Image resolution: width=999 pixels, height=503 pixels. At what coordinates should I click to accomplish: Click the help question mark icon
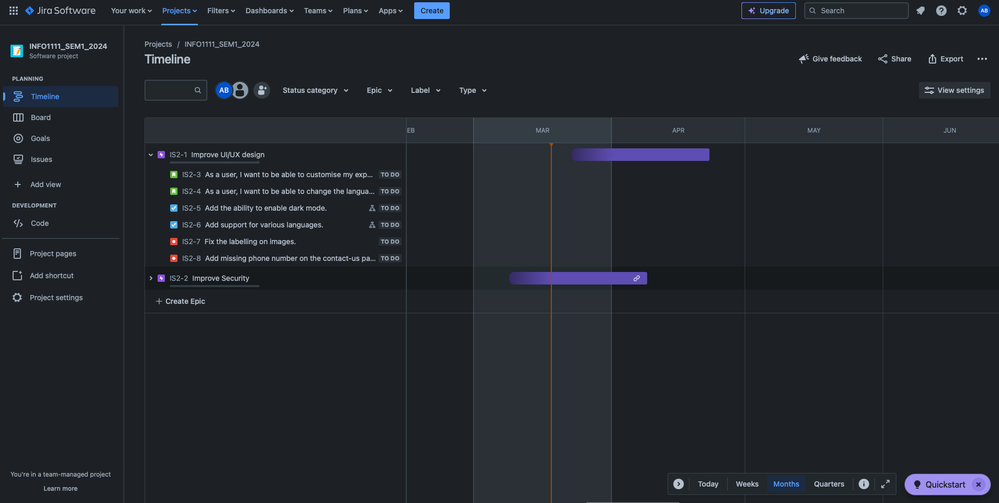pos(941,11)
